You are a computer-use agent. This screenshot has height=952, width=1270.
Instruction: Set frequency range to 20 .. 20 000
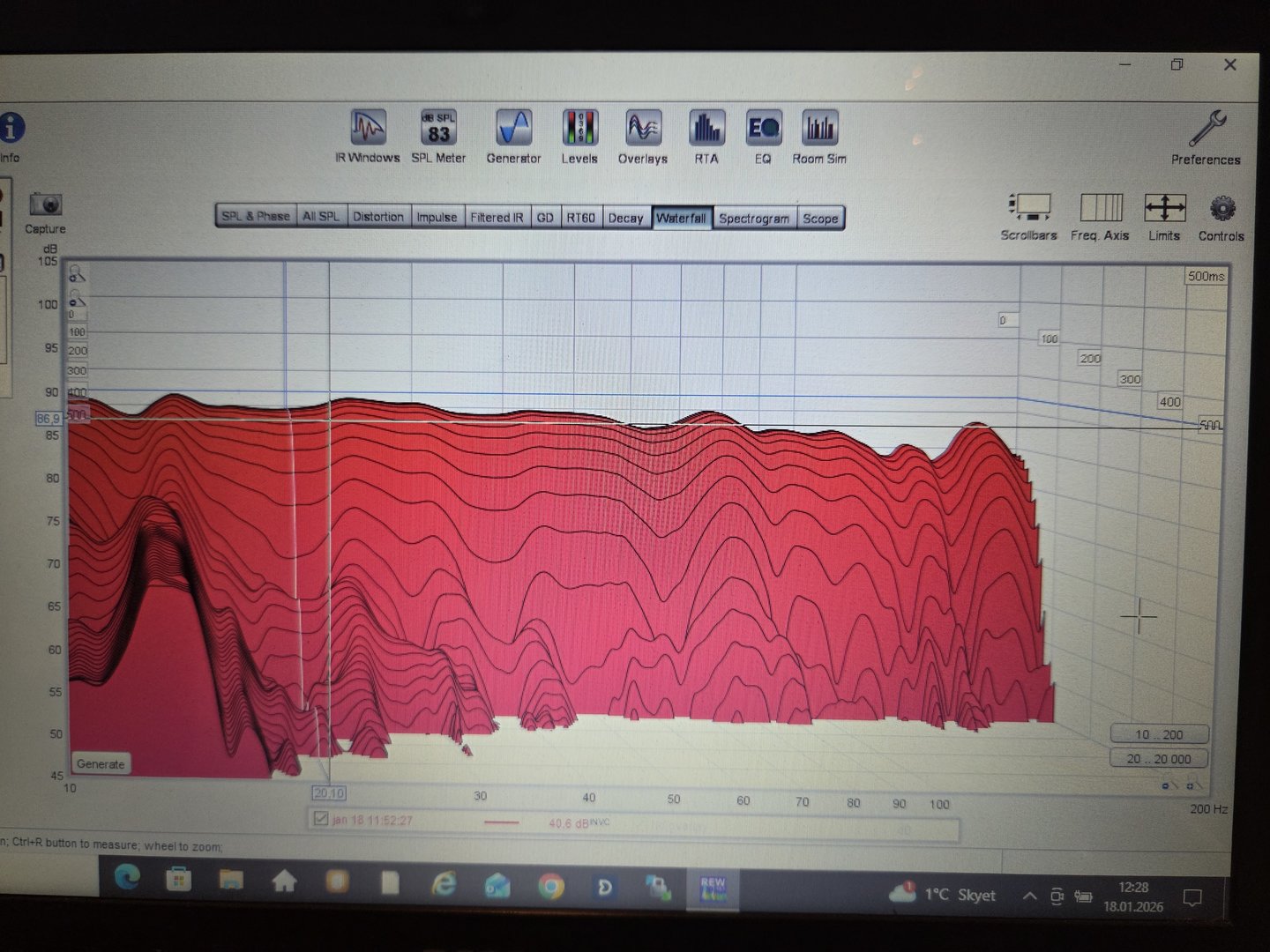(x=1159, y=758)
